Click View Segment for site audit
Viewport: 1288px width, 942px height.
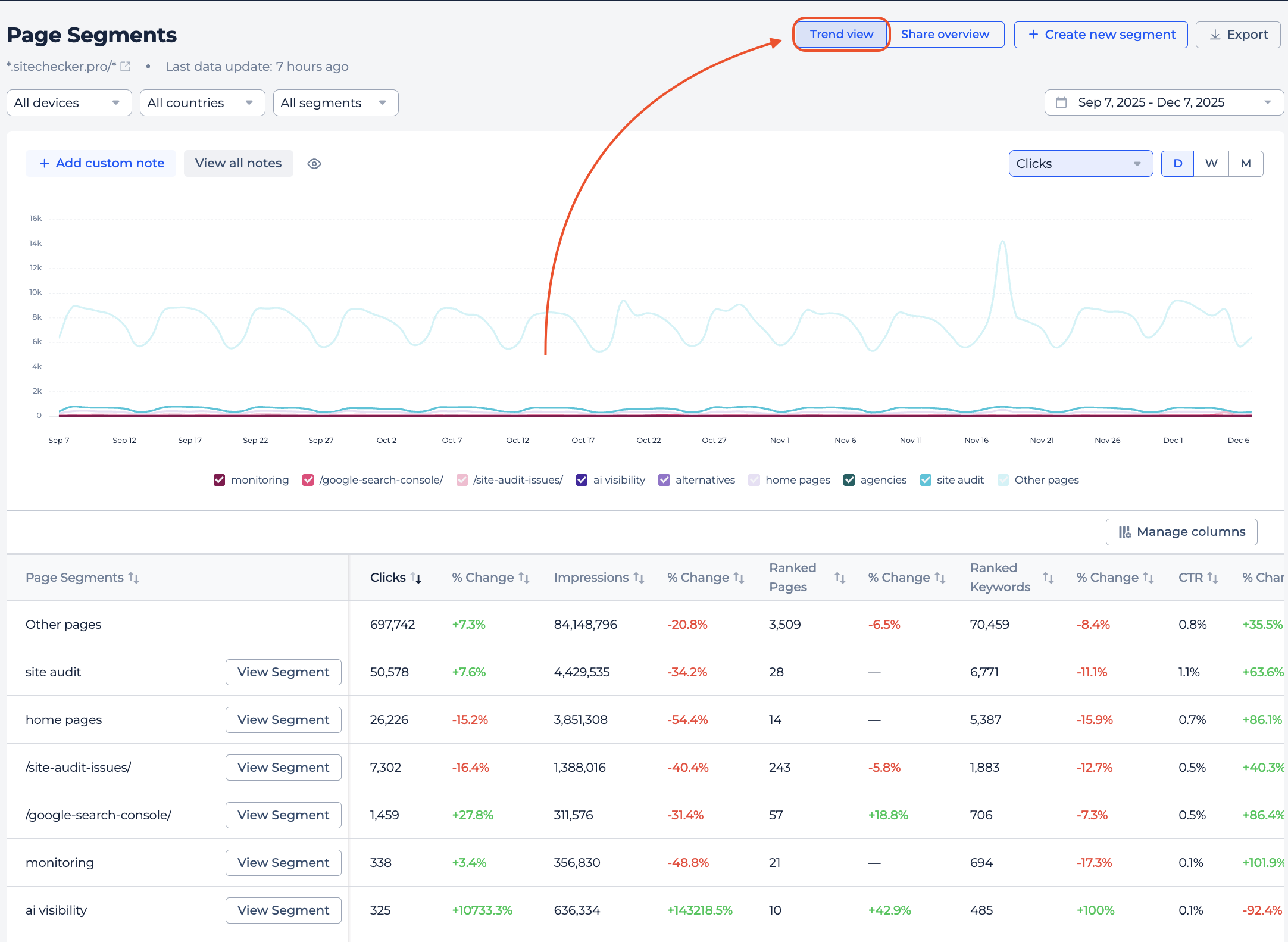click(x=283, y=672)
